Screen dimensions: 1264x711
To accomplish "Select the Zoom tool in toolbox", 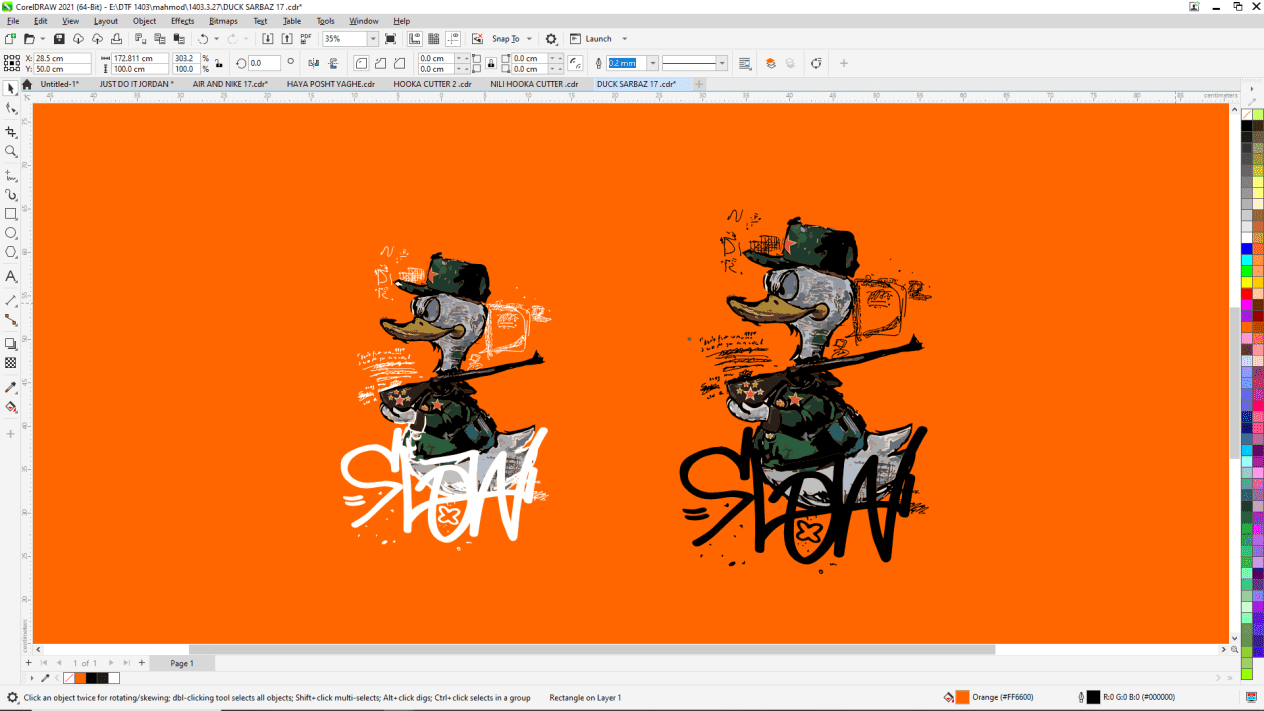I will (11, 152).
